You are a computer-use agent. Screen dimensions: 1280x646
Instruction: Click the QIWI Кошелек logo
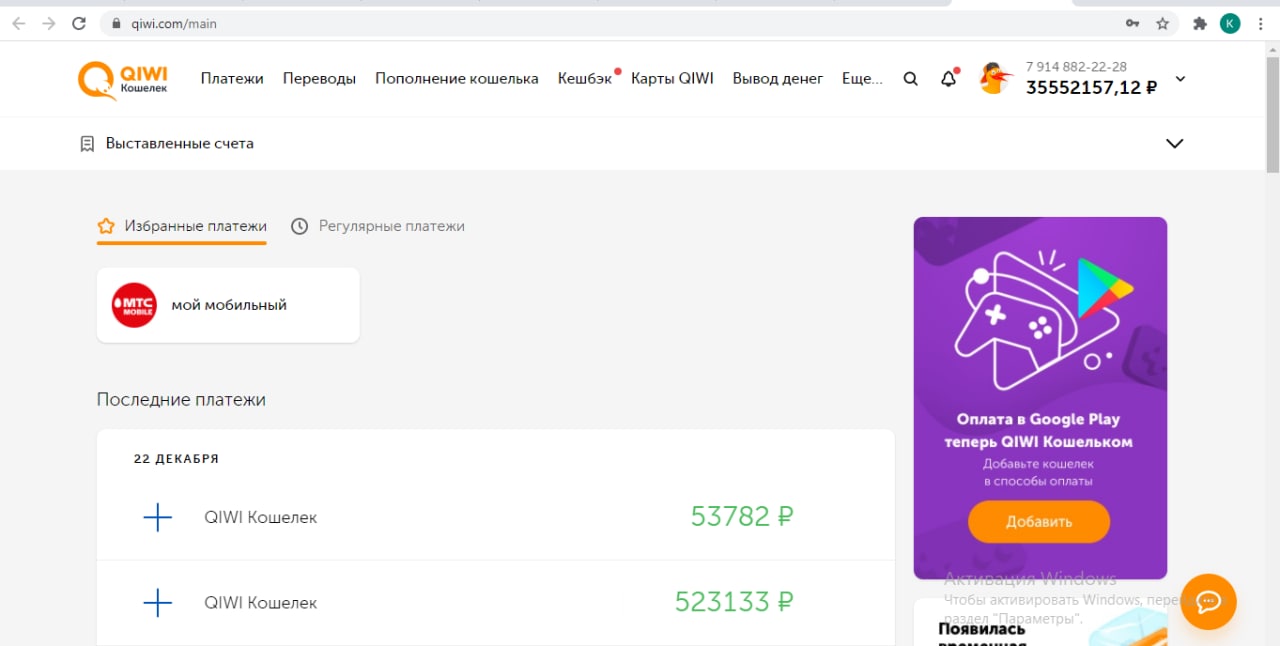(123, 79)
